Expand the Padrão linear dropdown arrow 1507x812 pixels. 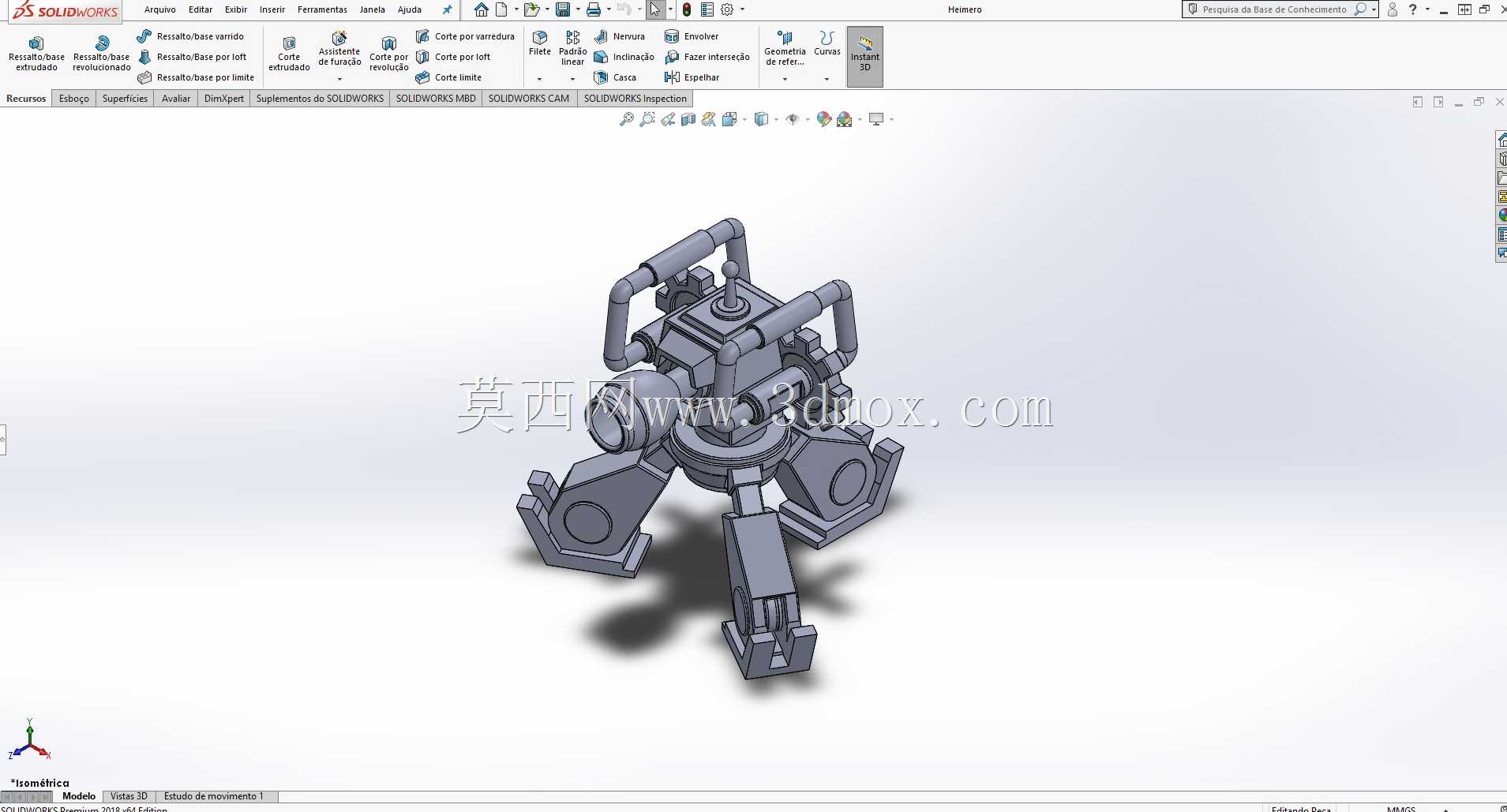(573, 79)
